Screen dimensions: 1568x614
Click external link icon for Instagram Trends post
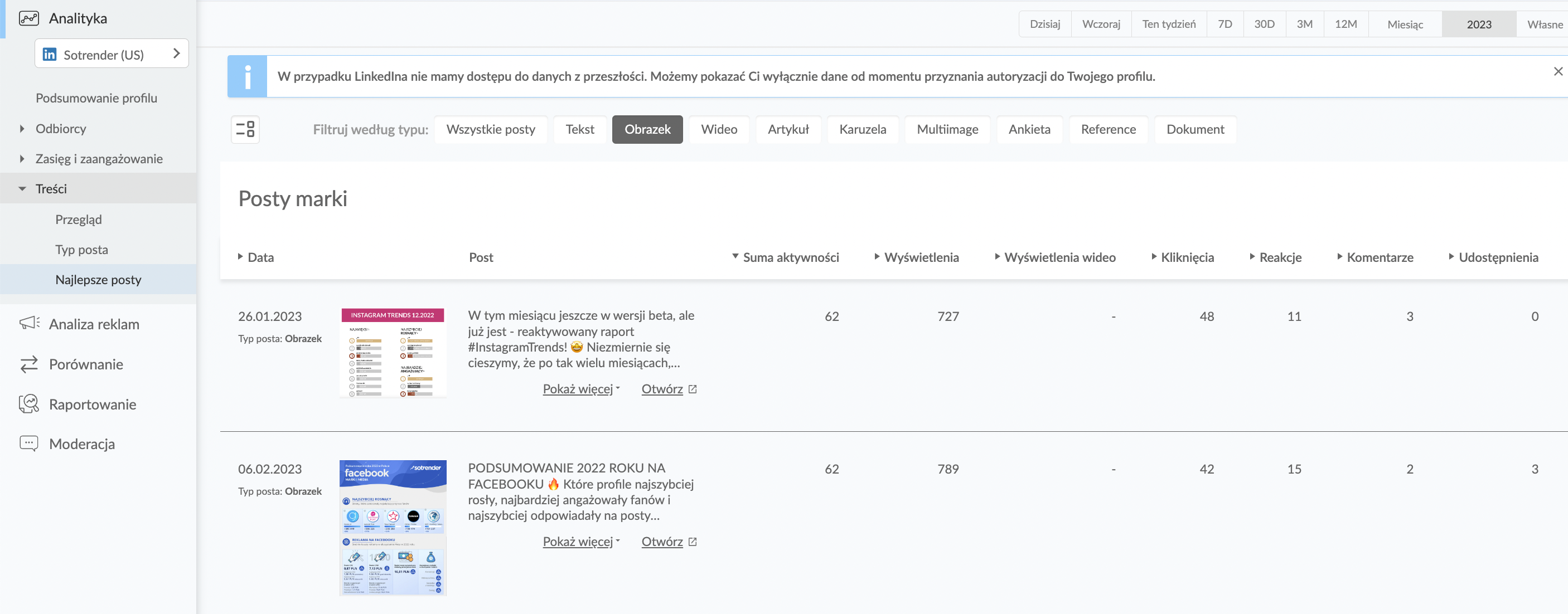pos(692,389)
